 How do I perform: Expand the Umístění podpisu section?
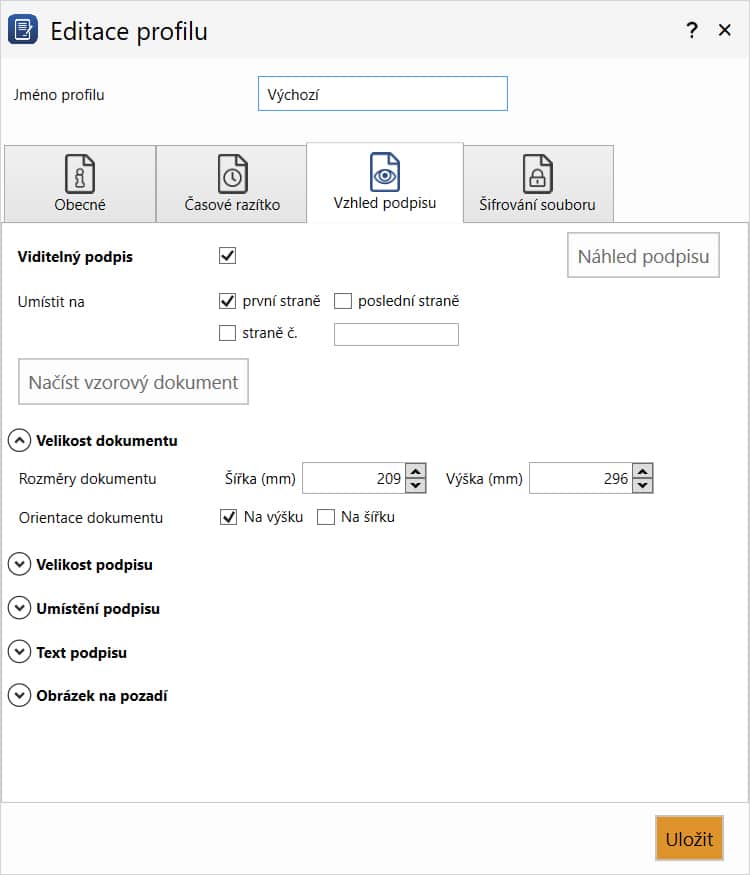[x=20, y=608]
